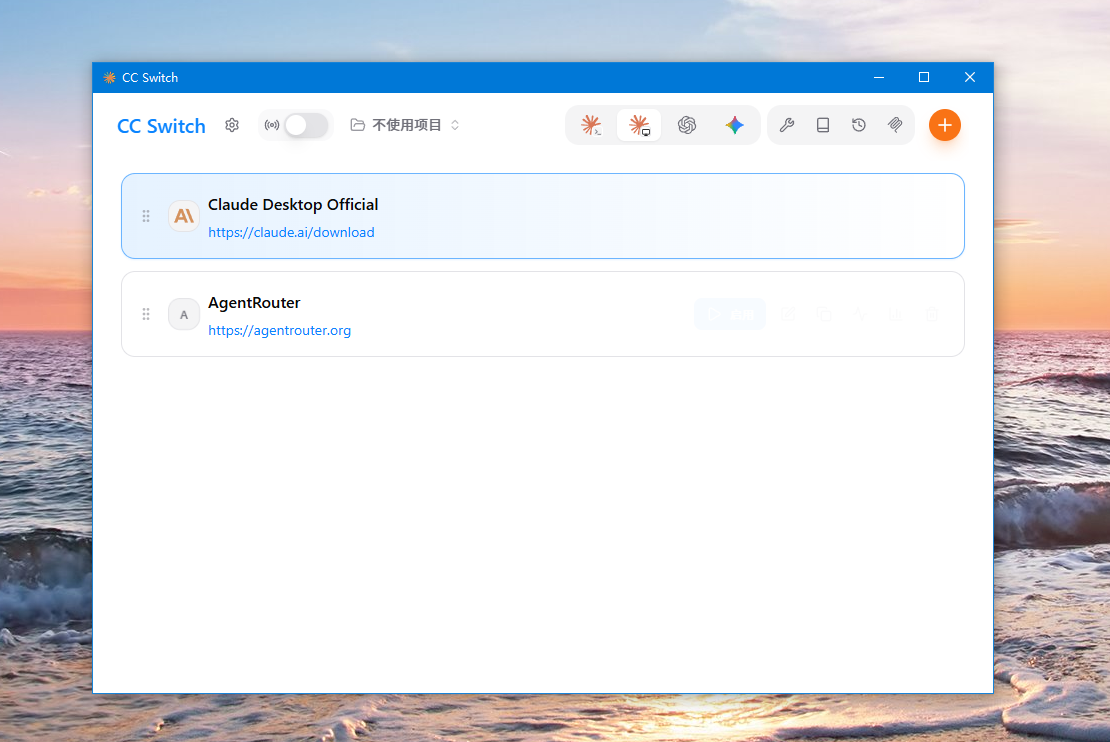Switch to the Gemini star tab
The width and height of the screenshot is (1110, 742).
pos(734,125)
